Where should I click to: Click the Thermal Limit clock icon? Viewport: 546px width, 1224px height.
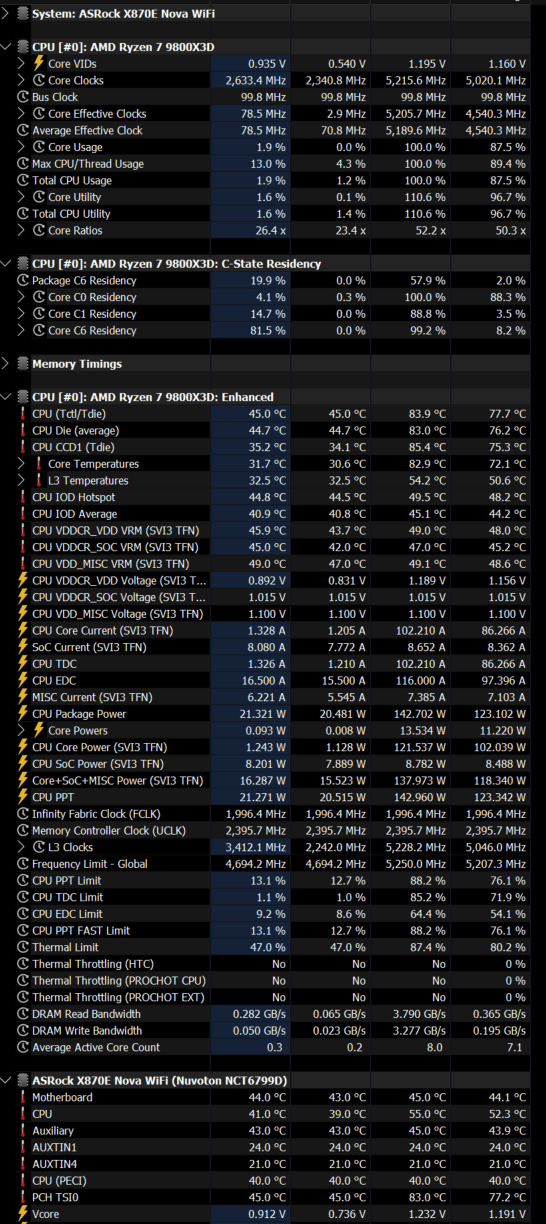click(23, 947)
